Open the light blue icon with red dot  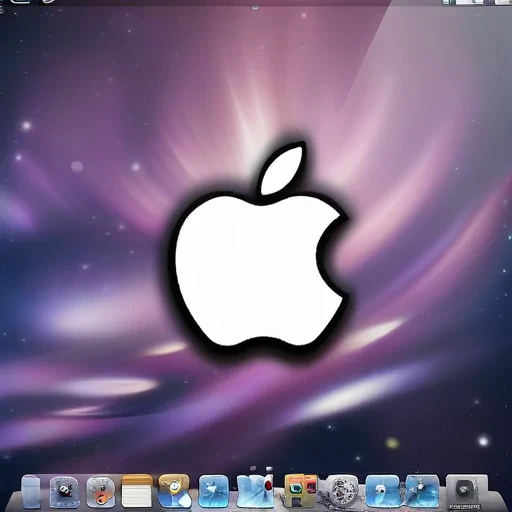(255, 491)
